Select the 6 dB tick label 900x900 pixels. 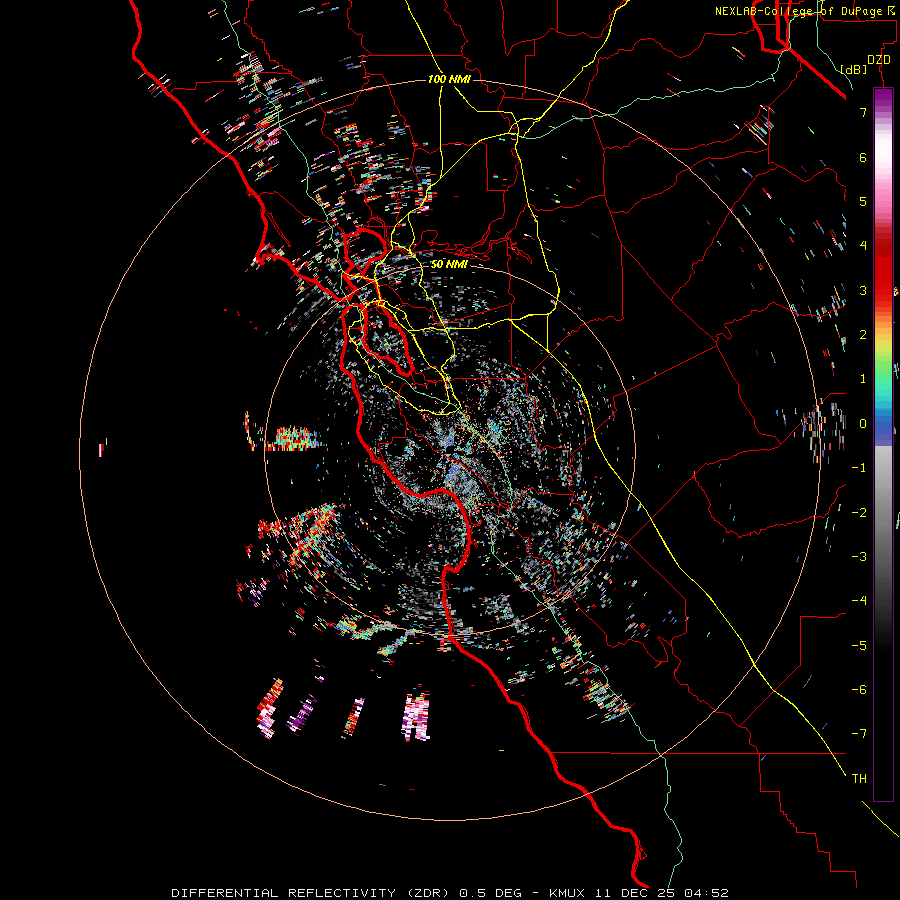coord(863,157)
